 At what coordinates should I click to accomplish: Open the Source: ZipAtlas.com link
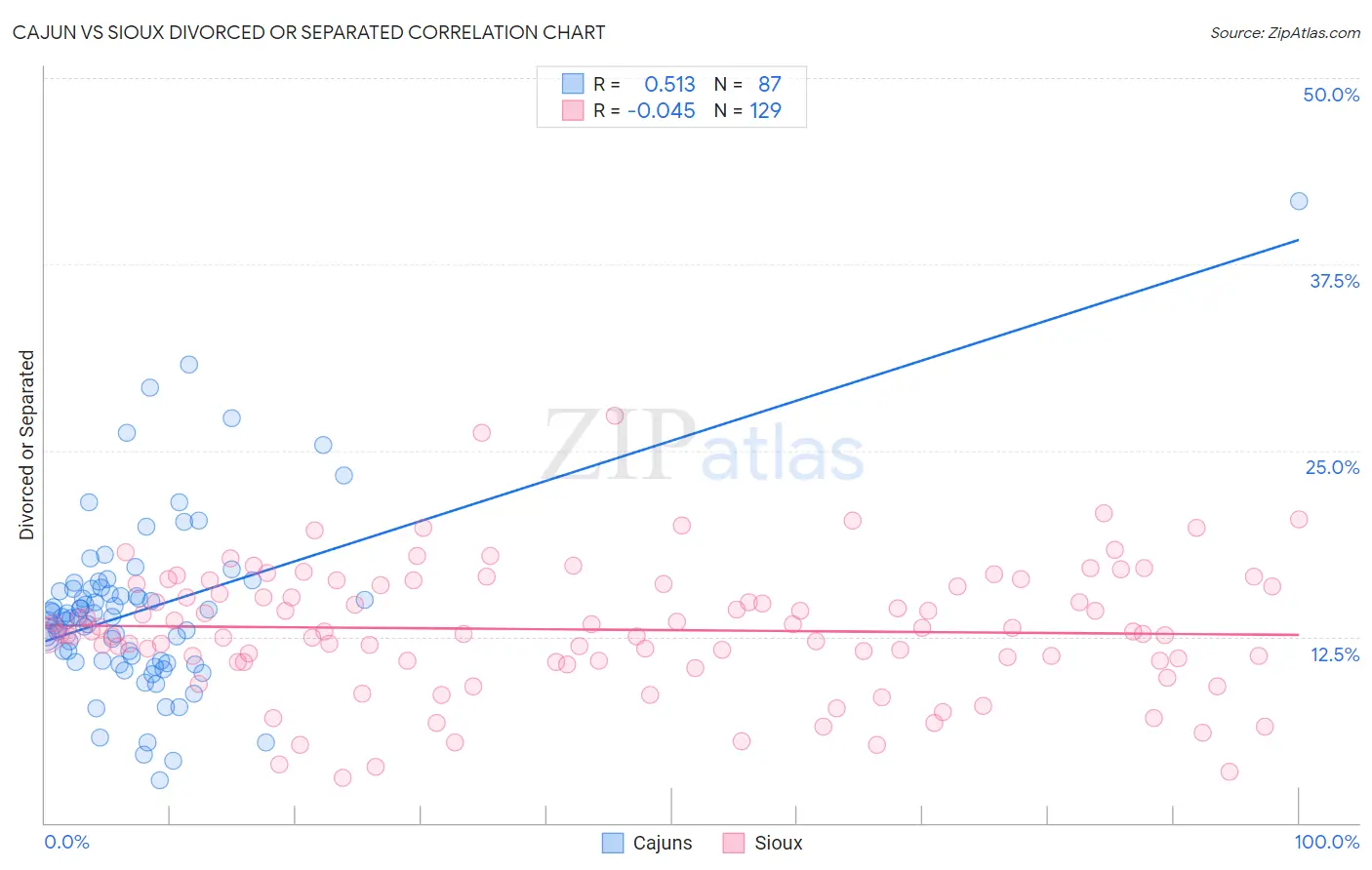[x=1285, y=32]
